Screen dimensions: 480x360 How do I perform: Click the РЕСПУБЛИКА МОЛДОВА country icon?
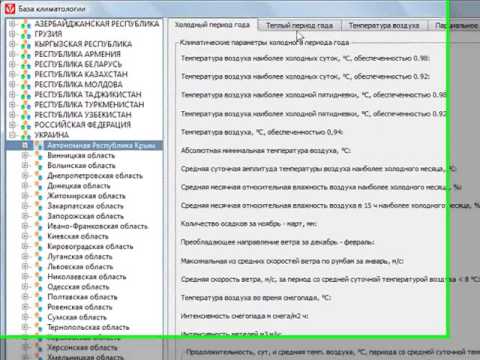tap(25, 85)
